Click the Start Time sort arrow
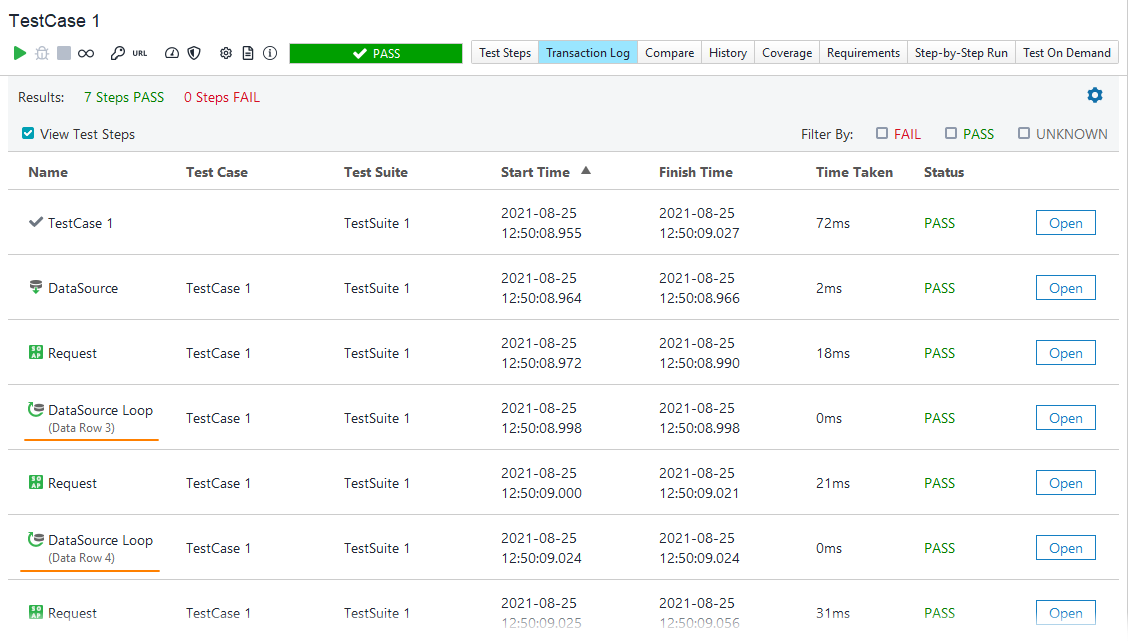Screen dimensions: 1128x642 (586, 170)
